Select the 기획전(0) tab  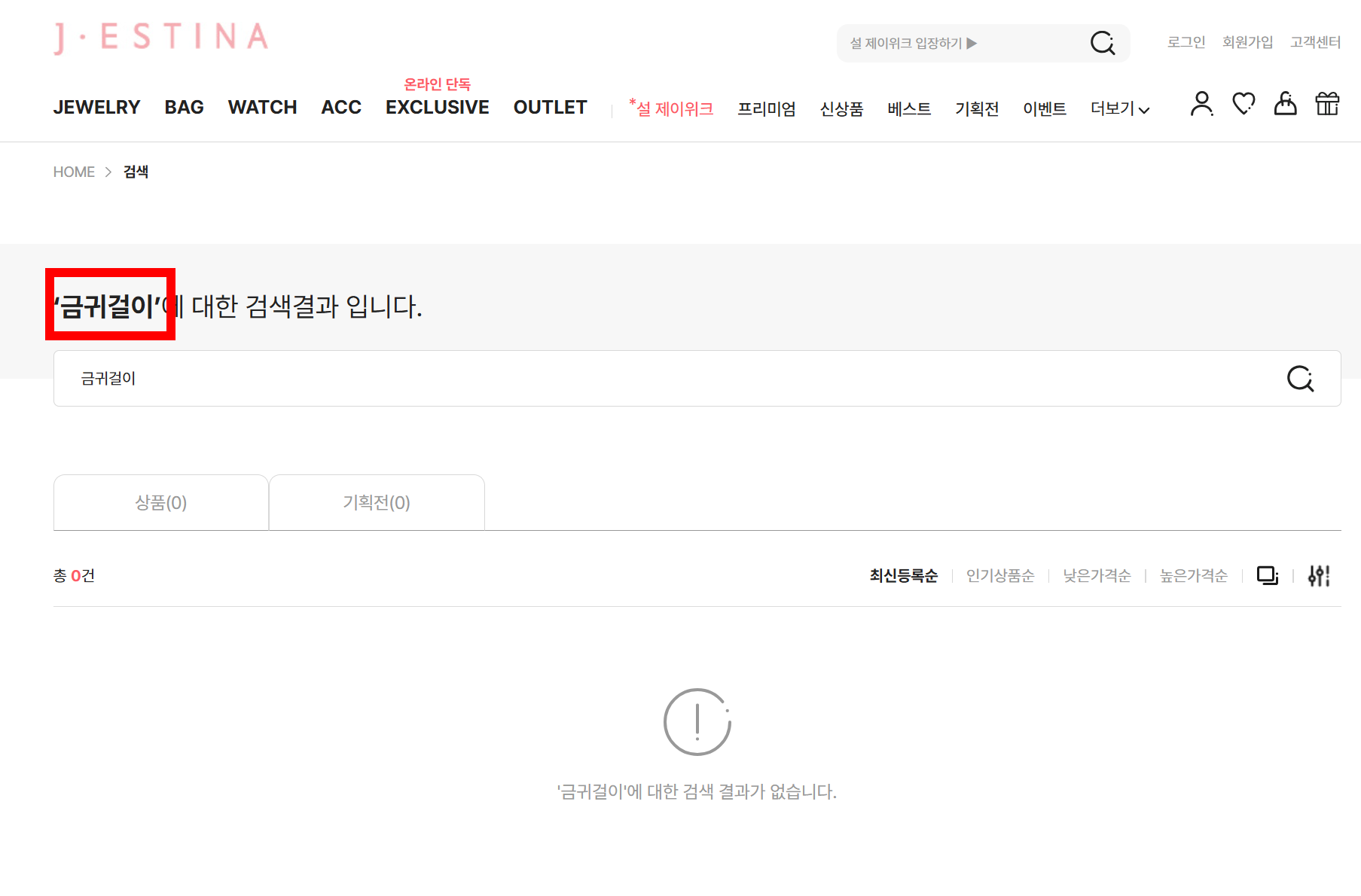pyautogui.click(x=377, y=503)
